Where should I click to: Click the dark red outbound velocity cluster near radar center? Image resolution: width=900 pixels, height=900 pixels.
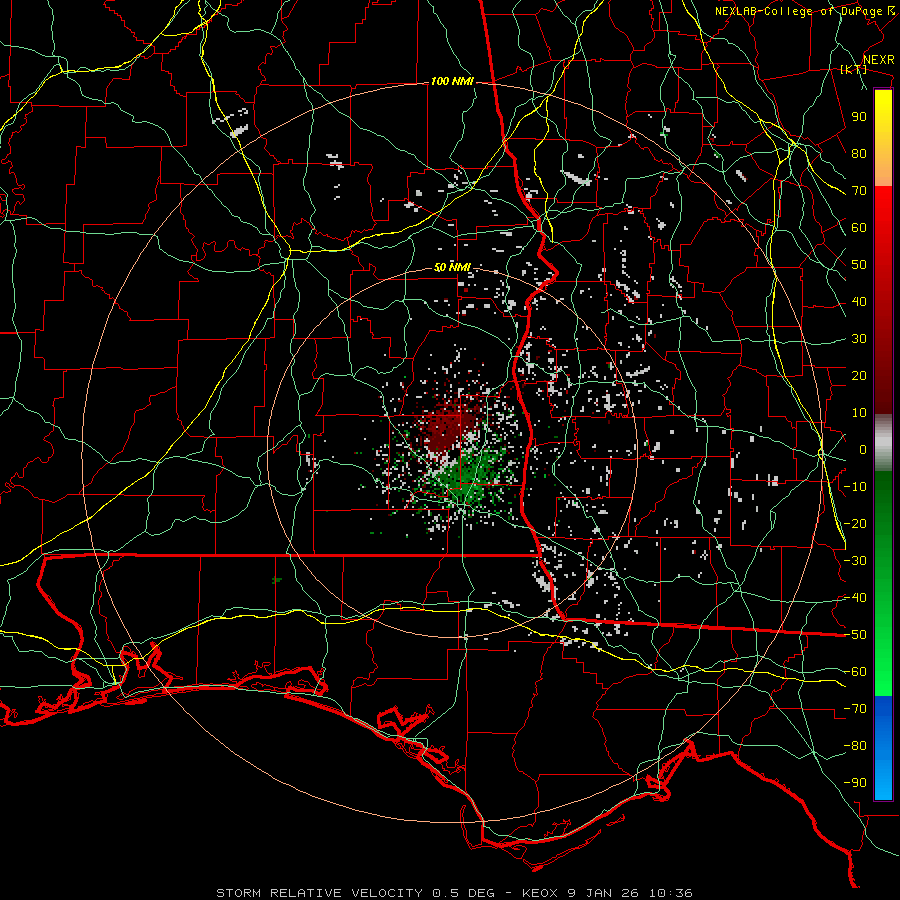coord(449,425)
